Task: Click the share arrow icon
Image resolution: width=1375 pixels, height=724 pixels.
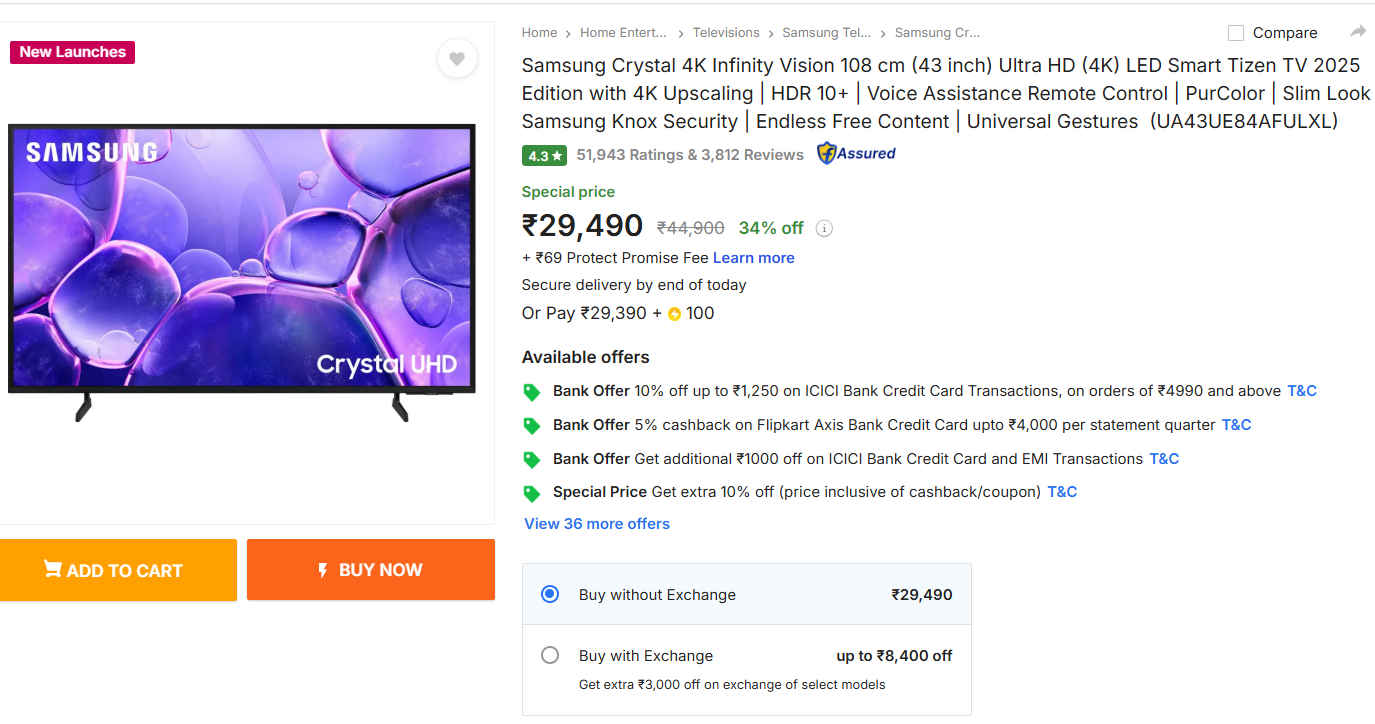Action: click(1358, 32)
